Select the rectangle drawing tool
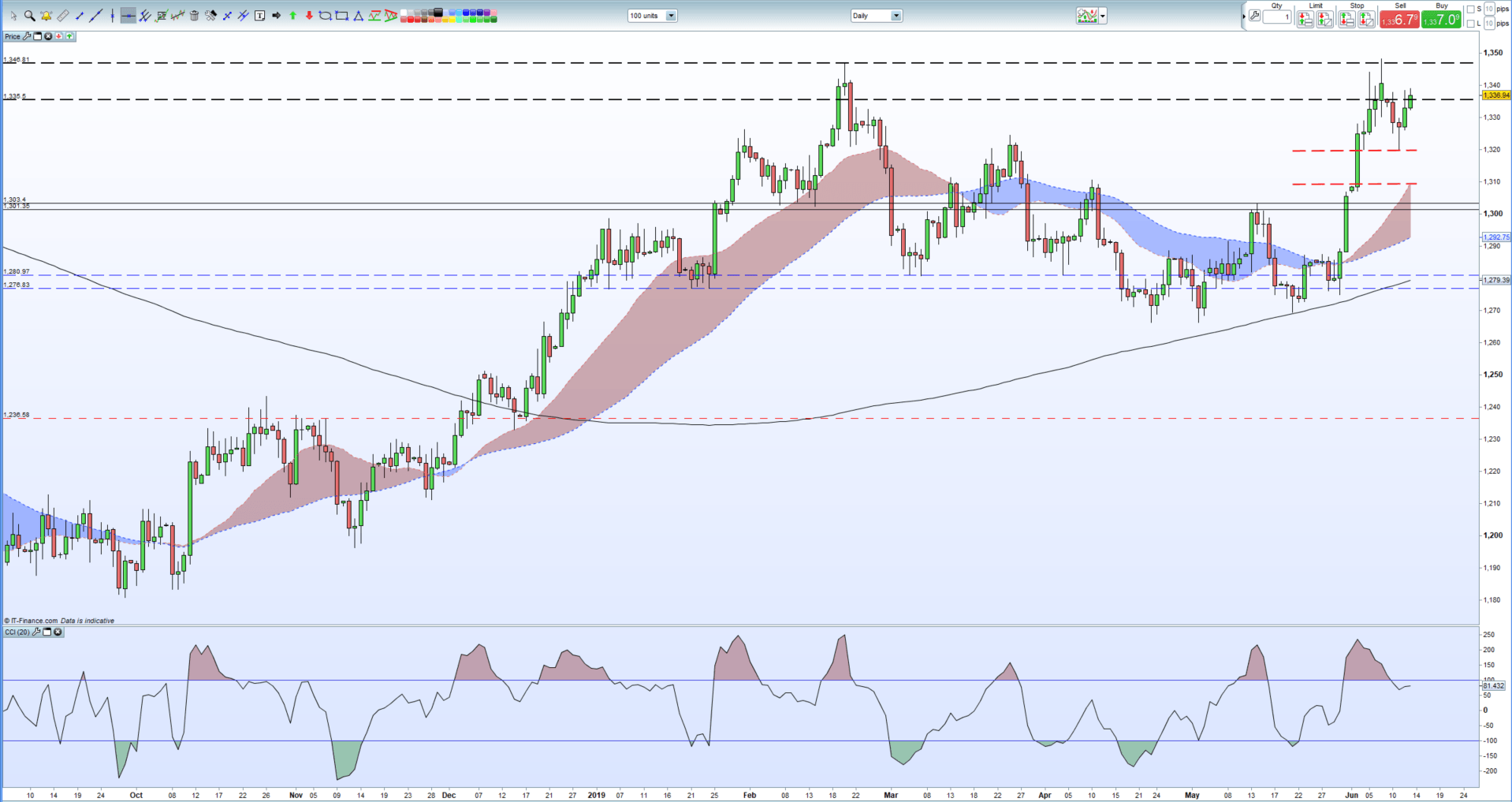The height and width of the screenshot is (802, 1512). 341,16
